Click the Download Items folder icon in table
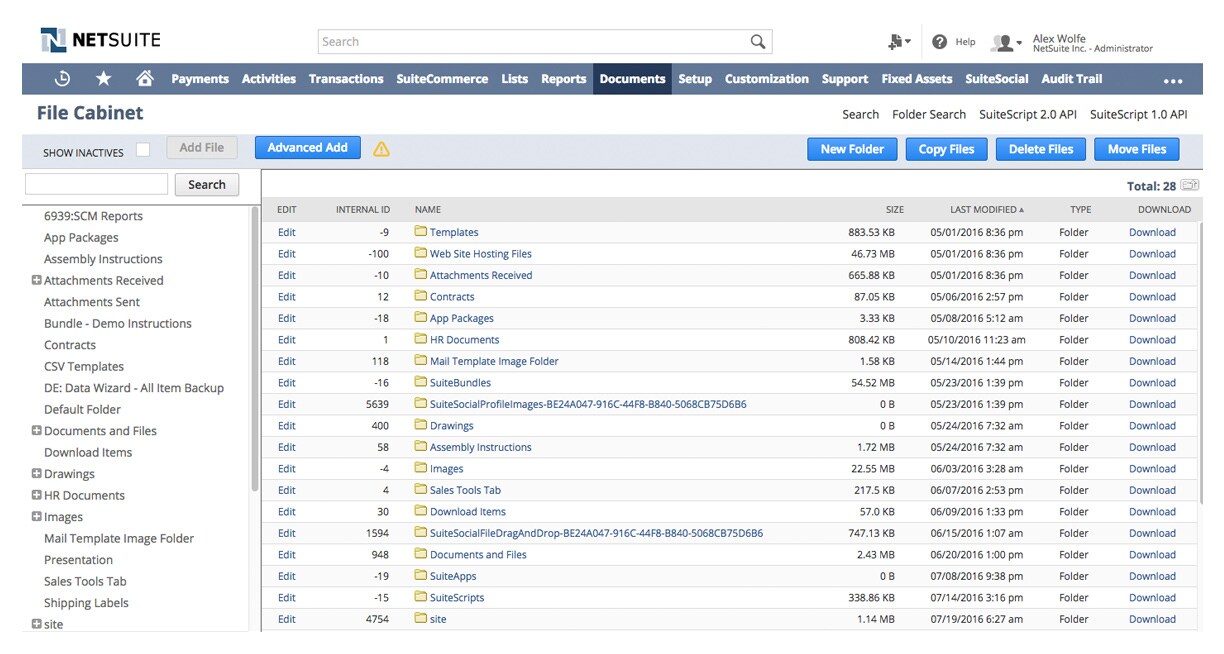1224x654 pixels. pos(421,511)
